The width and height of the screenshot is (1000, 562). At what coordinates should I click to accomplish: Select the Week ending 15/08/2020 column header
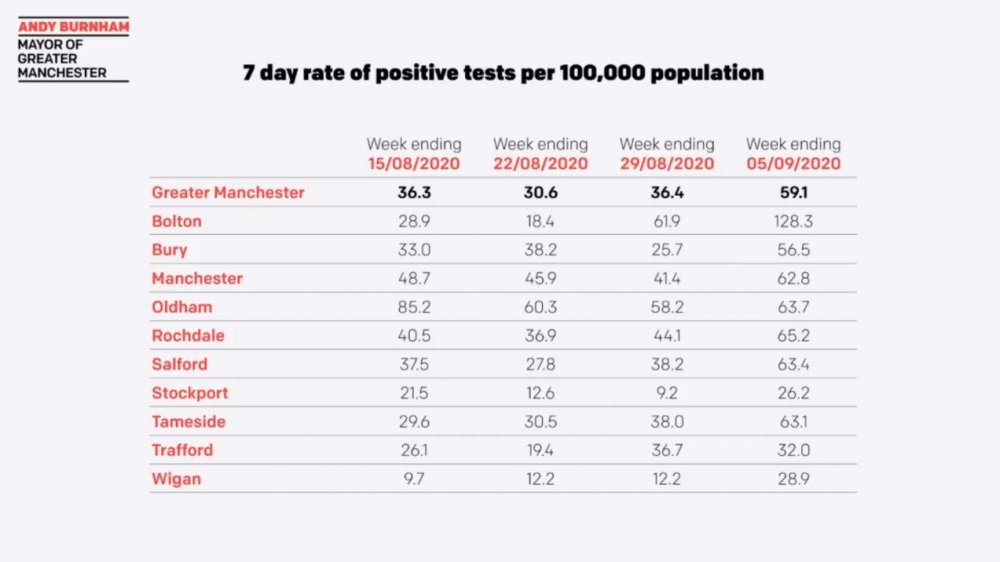point(413,154)
